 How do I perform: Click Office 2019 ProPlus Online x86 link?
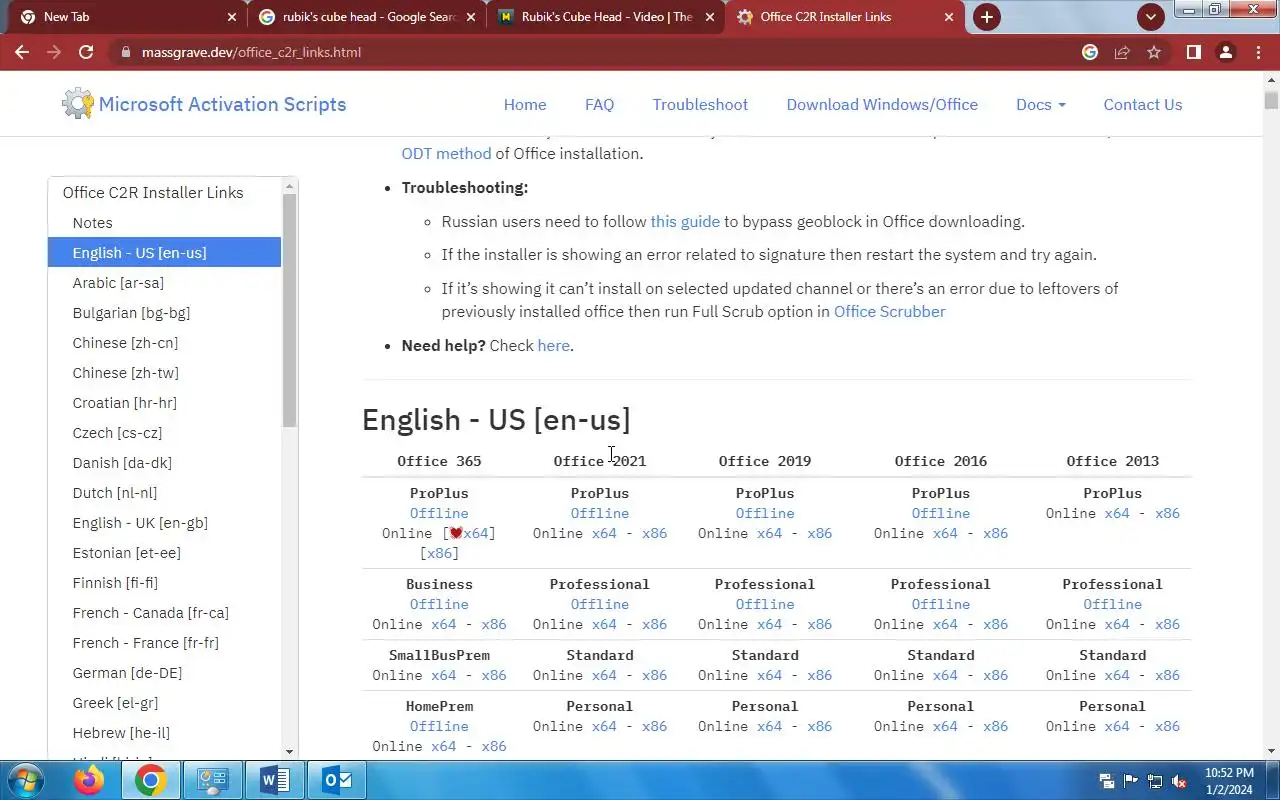[x=820, y=533]
